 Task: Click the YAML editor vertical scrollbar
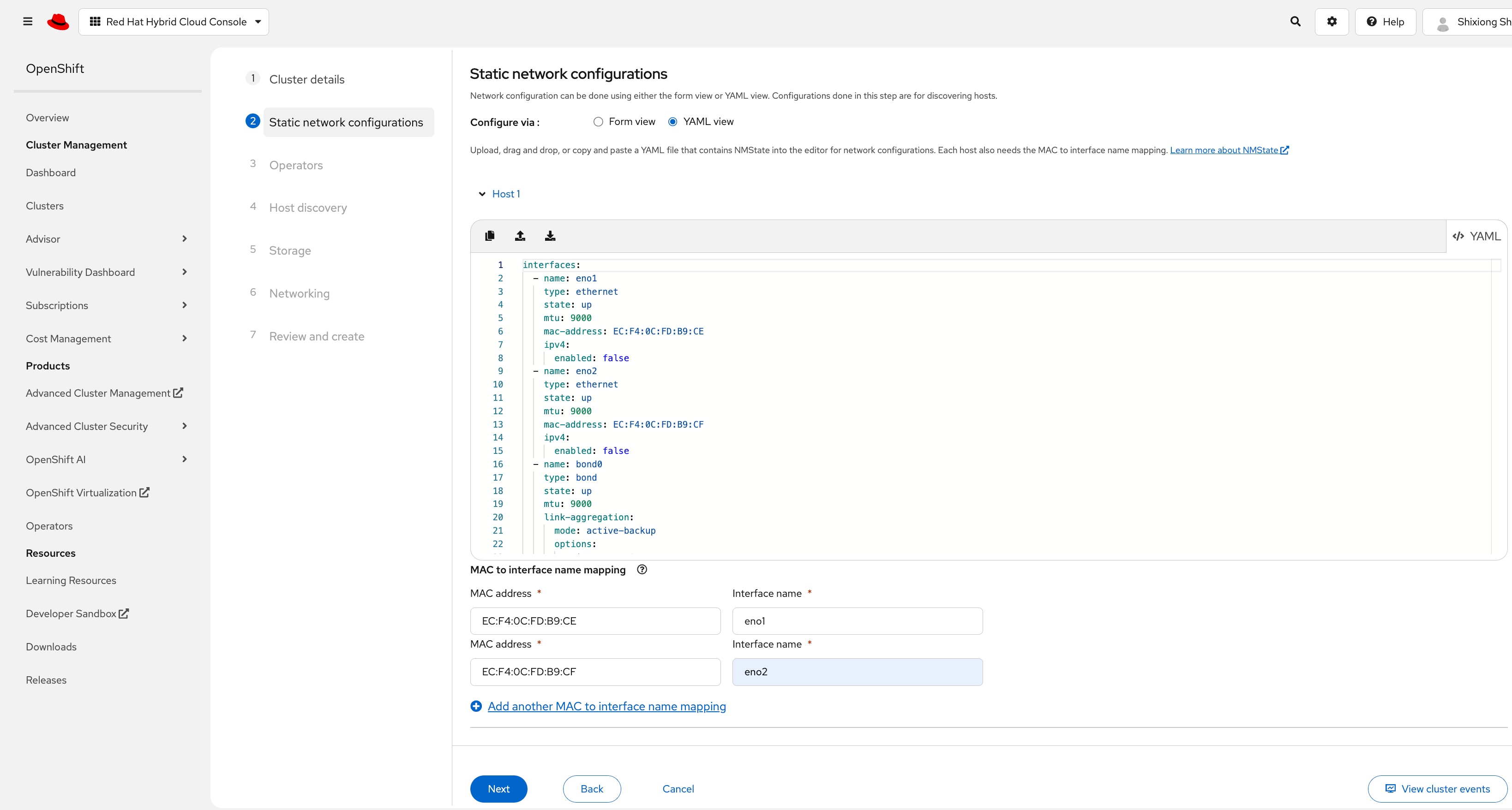coord(1496,406)
